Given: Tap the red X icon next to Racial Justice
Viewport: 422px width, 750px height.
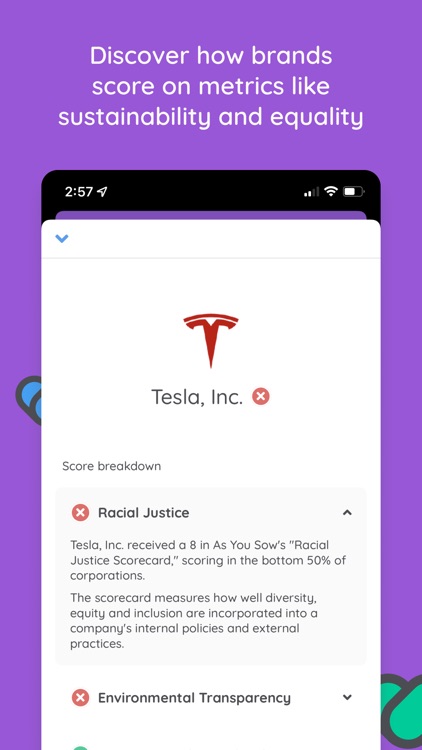Looking at the screenshot, I should (80, 513).
